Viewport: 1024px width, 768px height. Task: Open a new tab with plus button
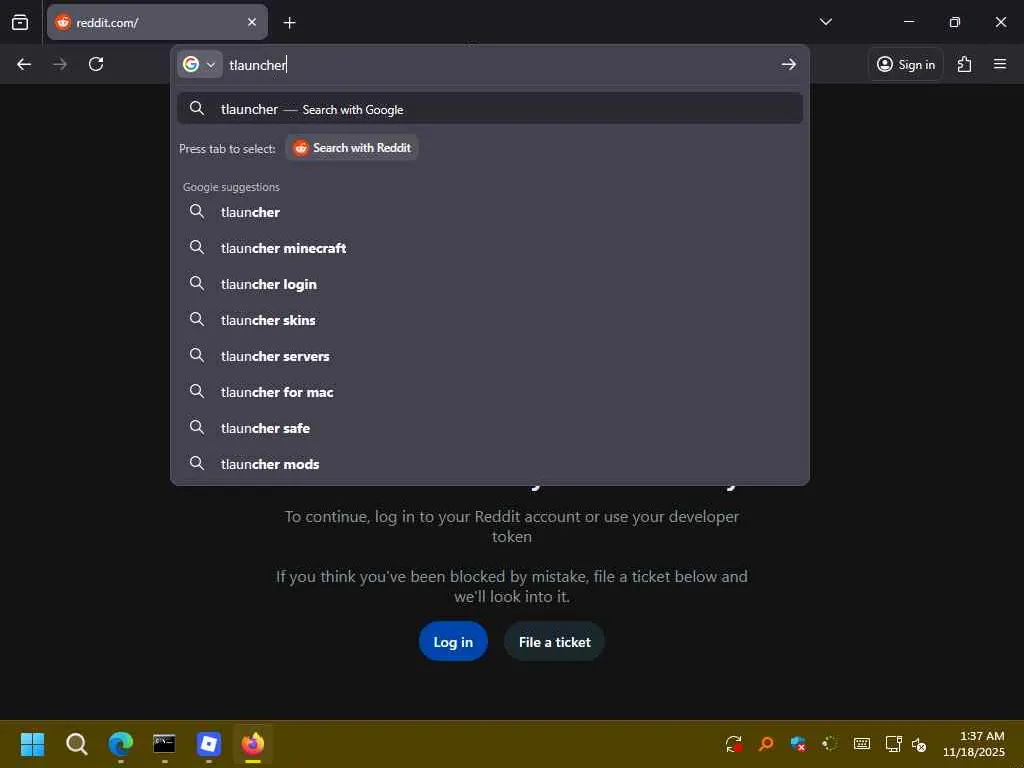click(289, 23)
